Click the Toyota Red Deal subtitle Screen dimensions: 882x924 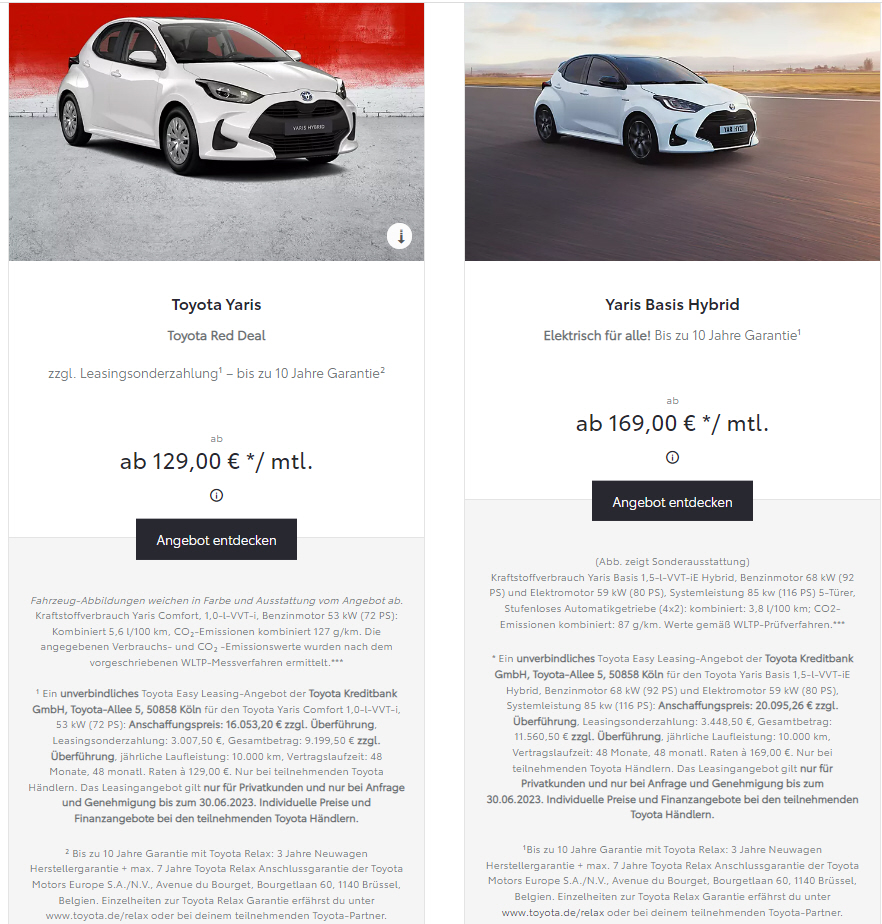tap(216, 336)
